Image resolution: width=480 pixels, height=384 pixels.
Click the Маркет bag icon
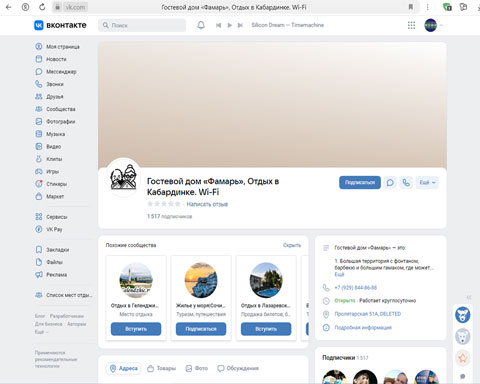[39, 196]
